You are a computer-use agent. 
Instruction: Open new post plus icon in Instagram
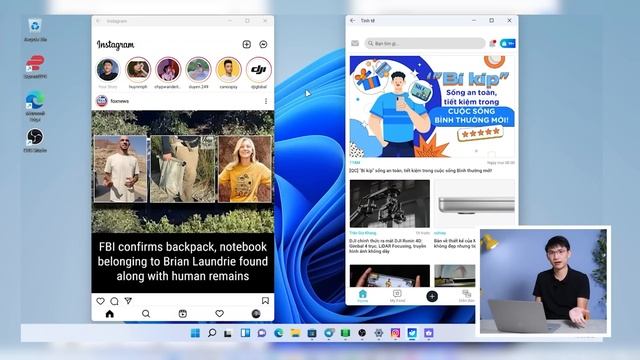pos(247,44)
